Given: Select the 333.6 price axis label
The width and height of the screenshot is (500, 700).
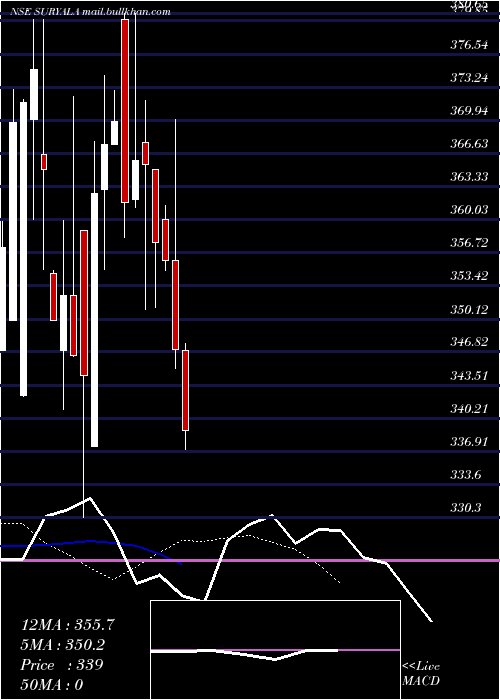Looking at the screenshot, I should point(466,475).
